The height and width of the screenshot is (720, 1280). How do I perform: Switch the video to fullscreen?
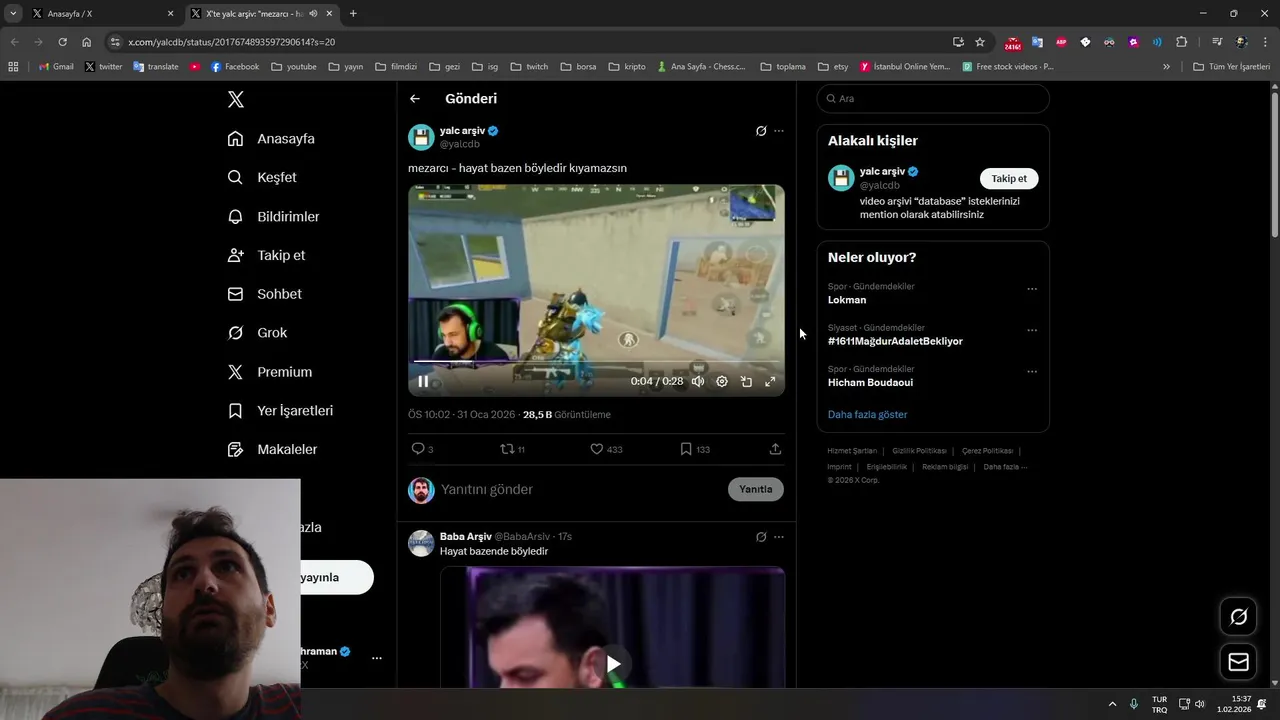770,381
